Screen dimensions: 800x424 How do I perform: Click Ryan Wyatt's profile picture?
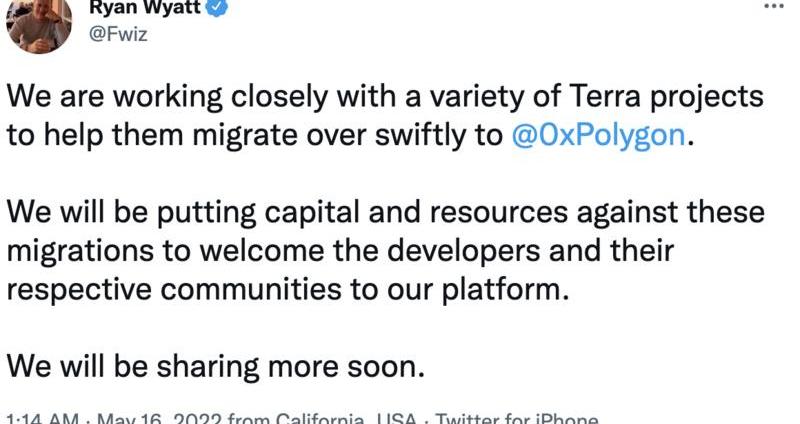pos(40,22)
